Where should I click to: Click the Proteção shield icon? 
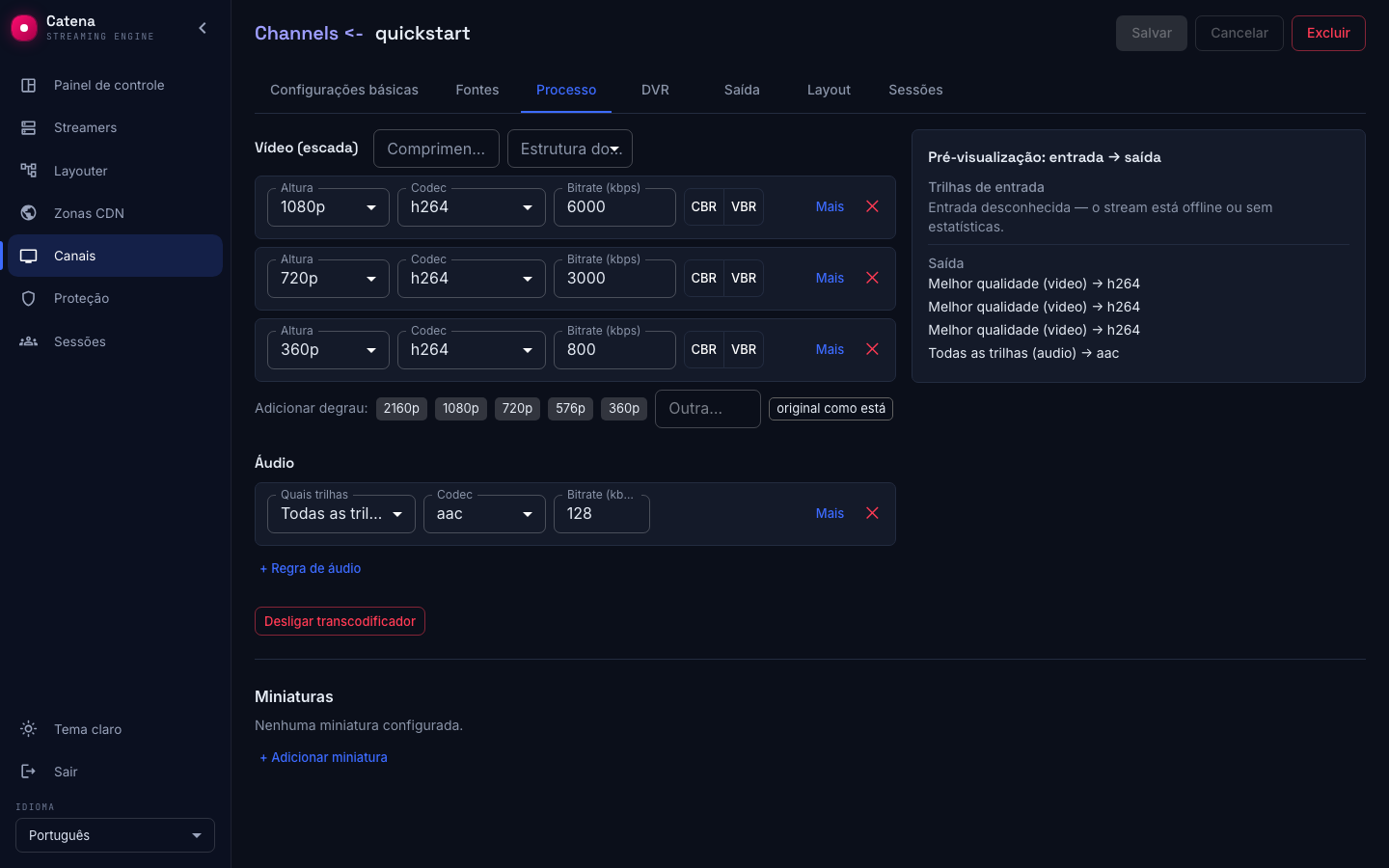(x=29, y=298)
